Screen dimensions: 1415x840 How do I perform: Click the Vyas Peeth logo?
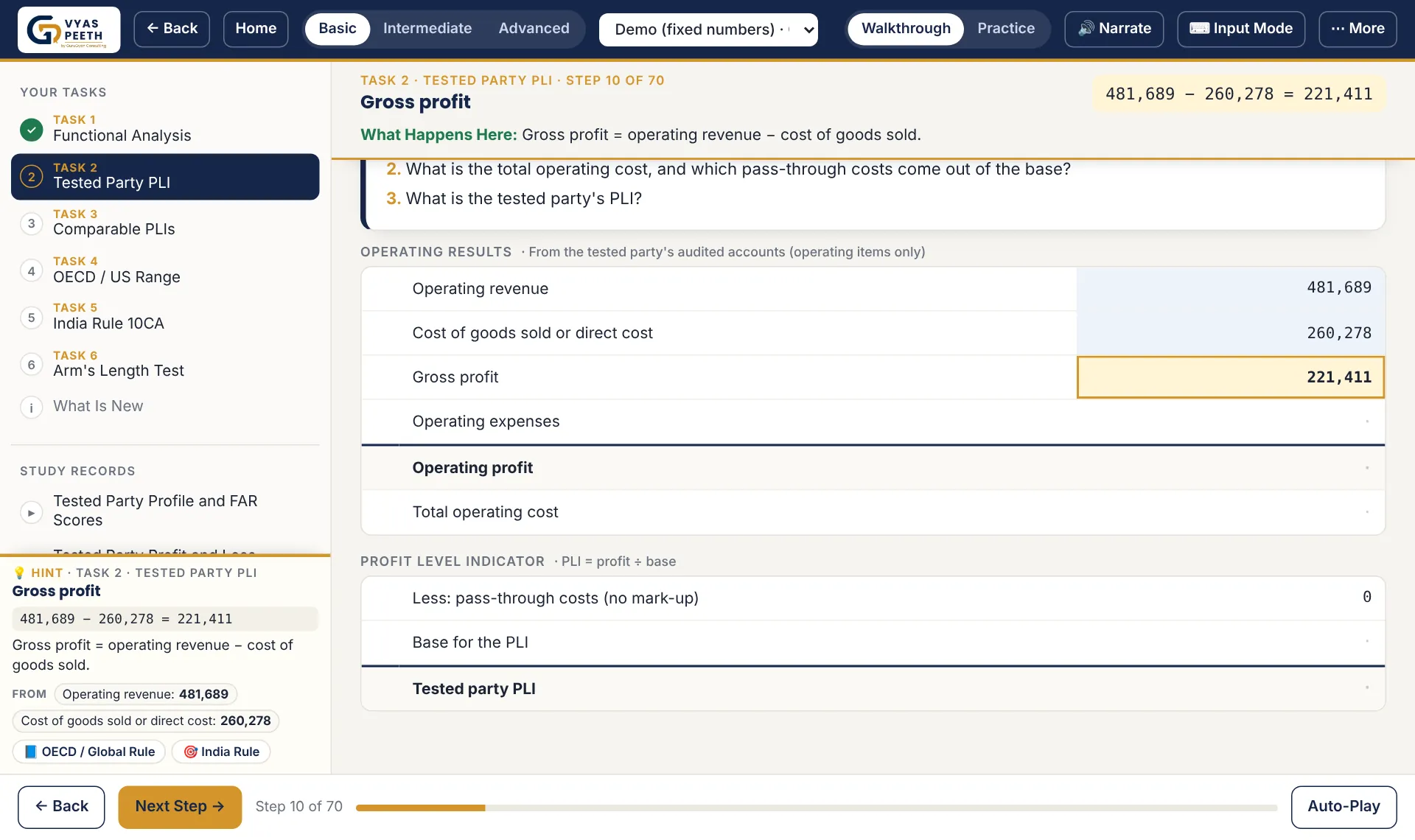(69, 29)
